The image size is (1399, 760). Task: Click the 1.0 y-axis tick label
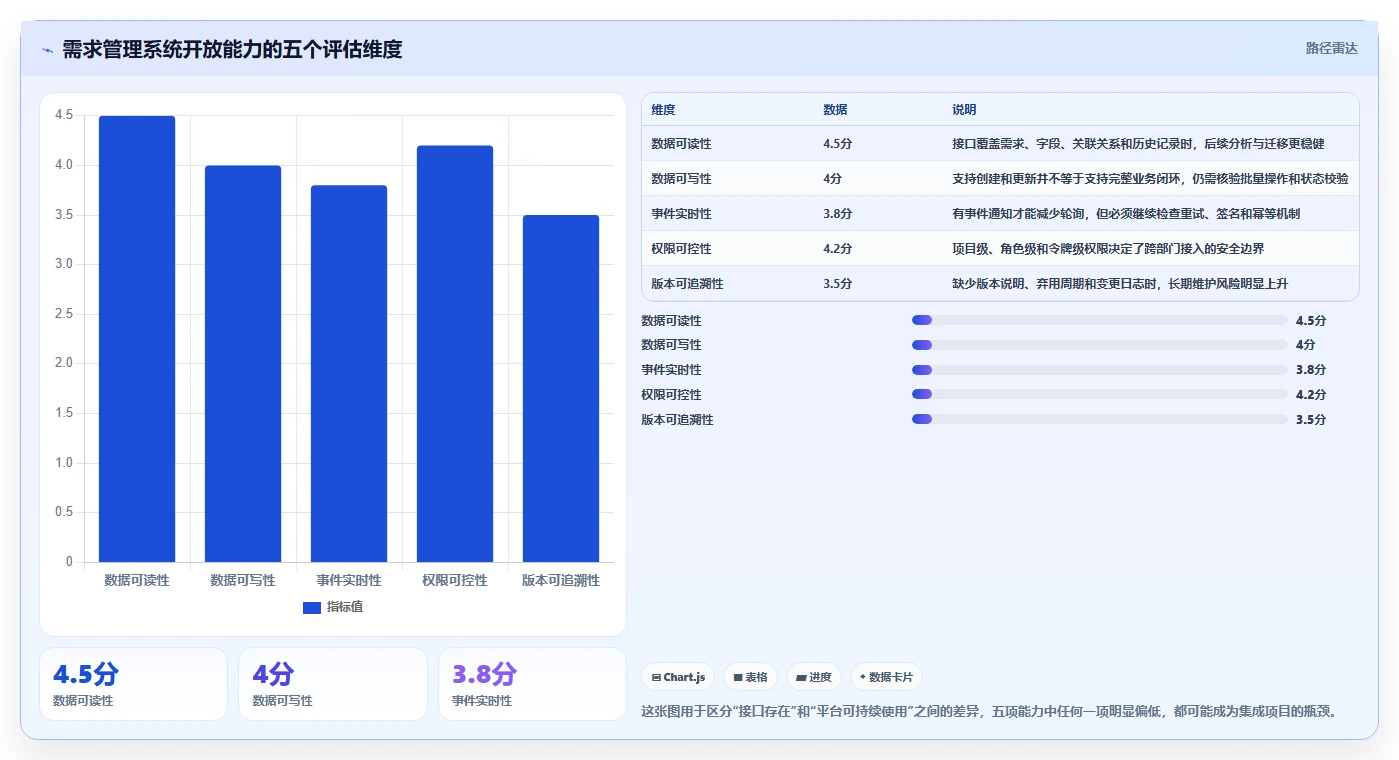(x=64, y=463)
